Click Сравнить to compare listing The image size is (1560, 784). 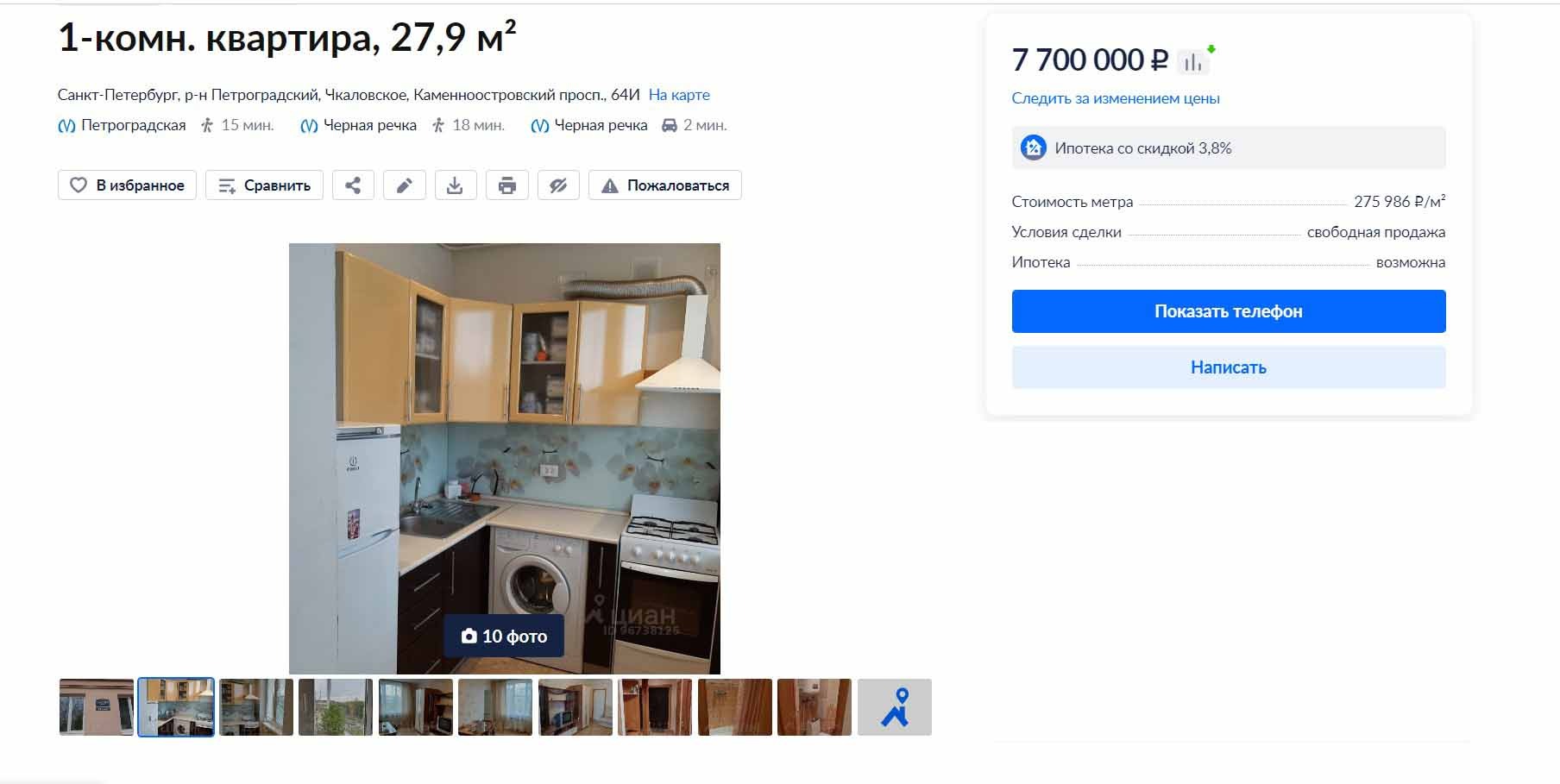pyautogui.click(x=264, y=185)
